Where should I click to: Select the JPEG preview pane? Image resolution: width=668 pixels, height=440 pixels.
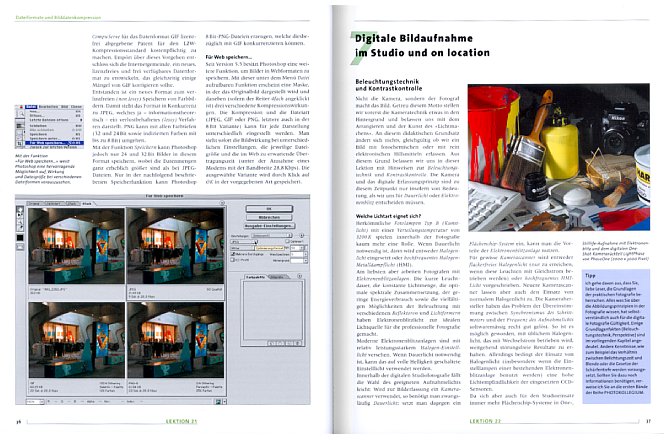click(x=175, y=246)
